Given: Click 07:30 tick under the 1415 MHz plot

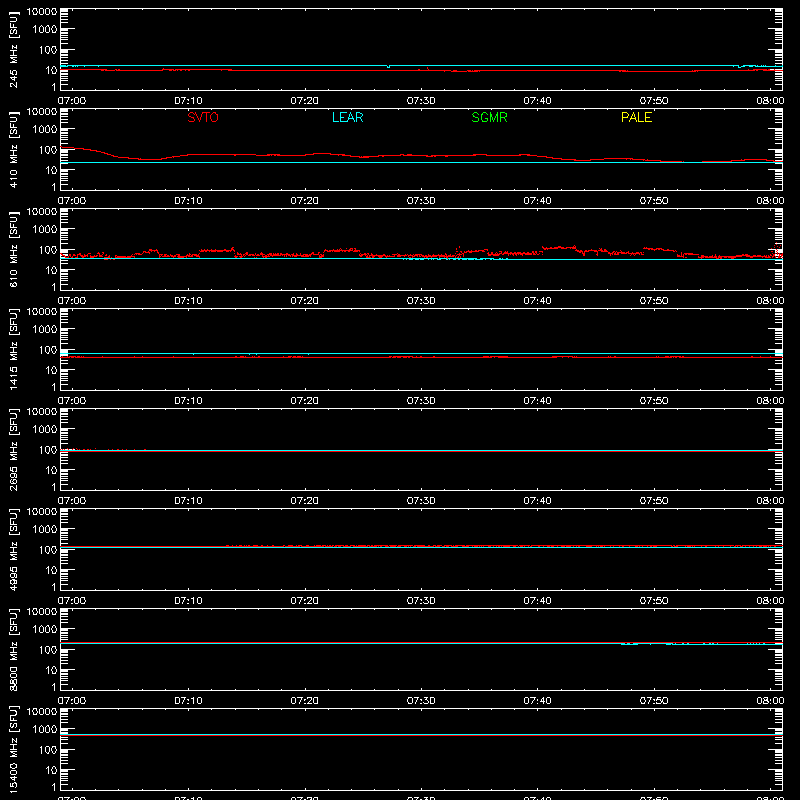Looking at the screenshot, I should point(421,401).
